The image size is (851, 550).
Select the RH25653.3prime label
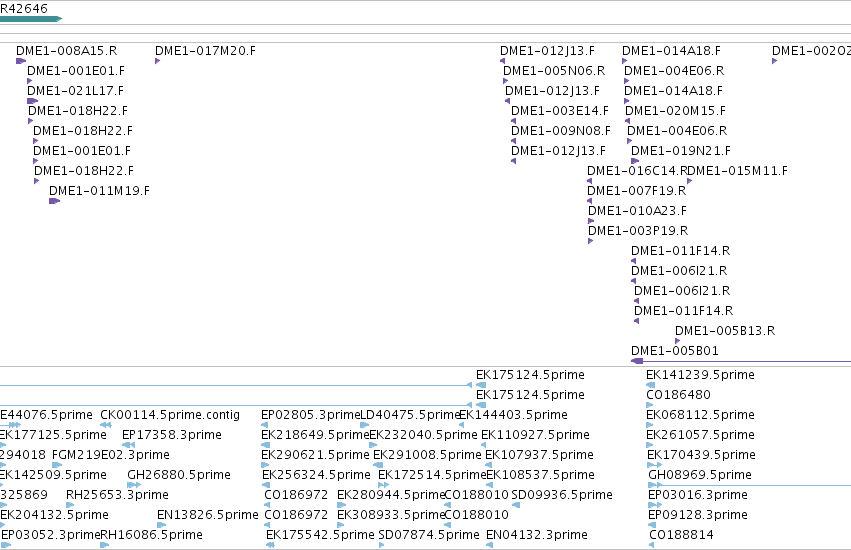(117, 496)
